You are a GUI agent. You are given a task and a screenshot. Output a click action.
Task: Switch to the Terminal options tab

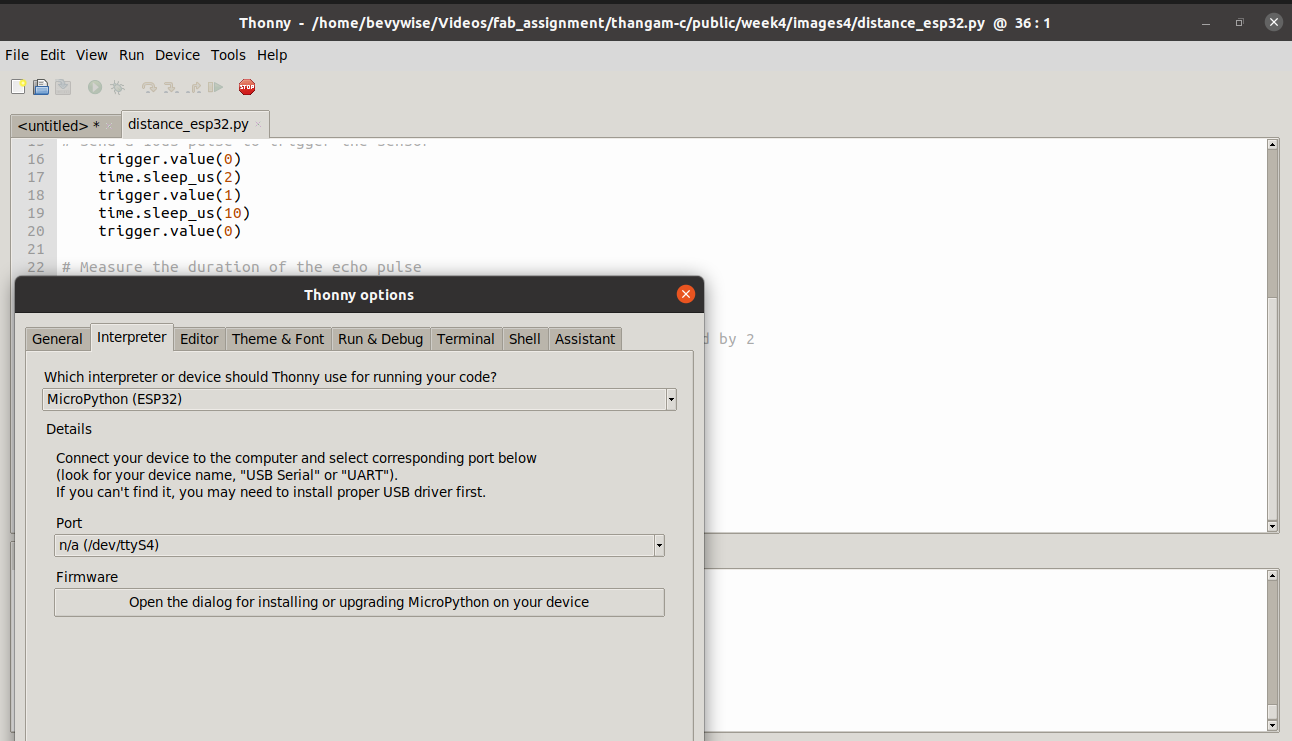[466, 339]
